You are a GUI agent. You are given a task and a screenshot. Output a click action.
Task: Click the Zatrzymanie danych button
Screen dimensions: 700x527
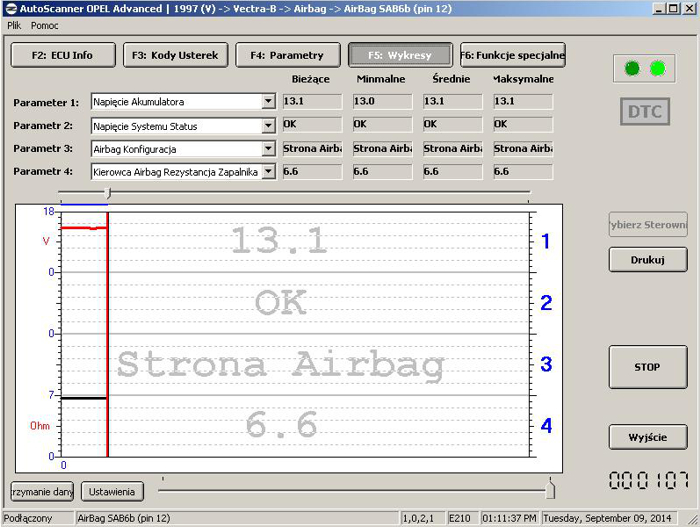click(x=42, y=492)
